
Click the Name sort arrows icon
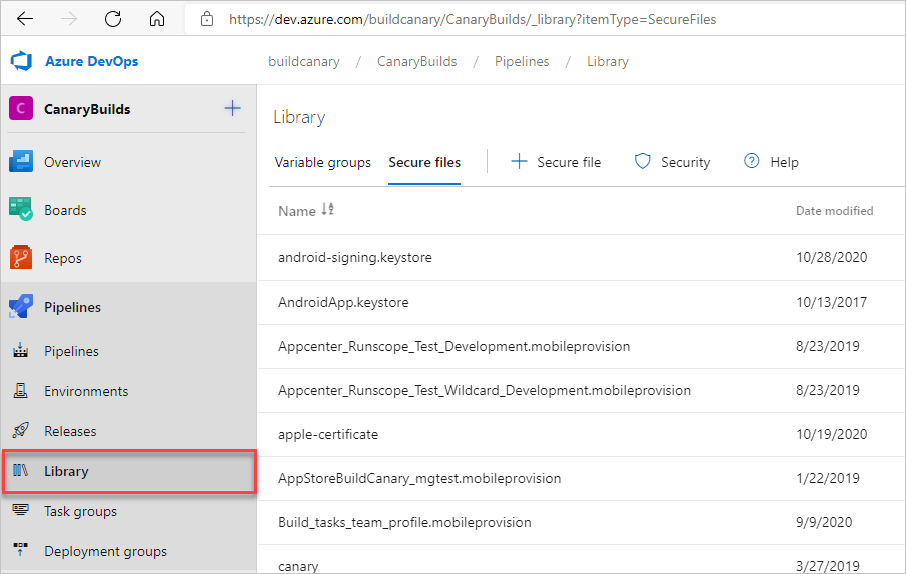pyautogui.click(x=328, y=209)
